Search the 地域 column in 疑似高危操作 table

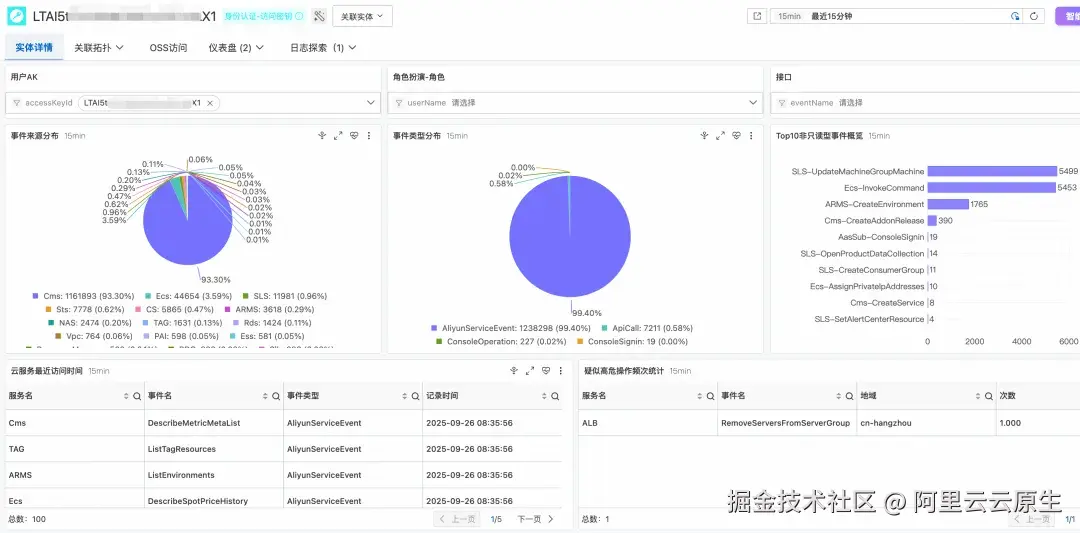(x=988, y=397)
